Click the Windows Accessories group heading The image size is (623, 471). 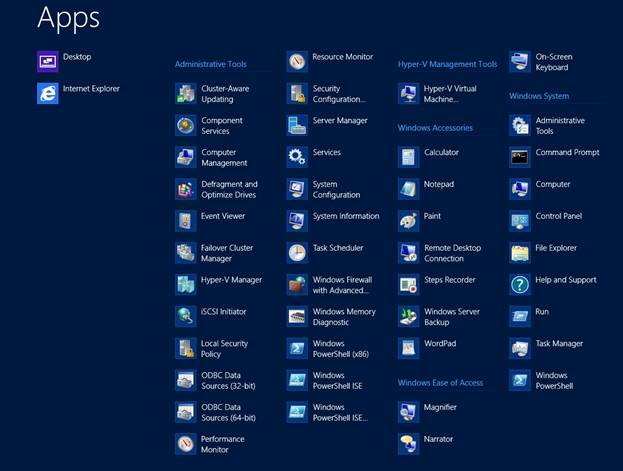coord(435,128)
